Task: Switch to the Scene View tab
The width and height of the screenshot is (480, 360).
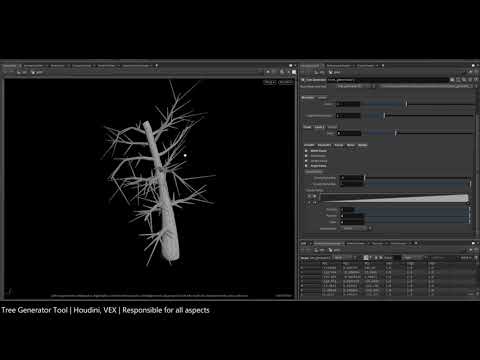Action: click(x=9, y=66)
